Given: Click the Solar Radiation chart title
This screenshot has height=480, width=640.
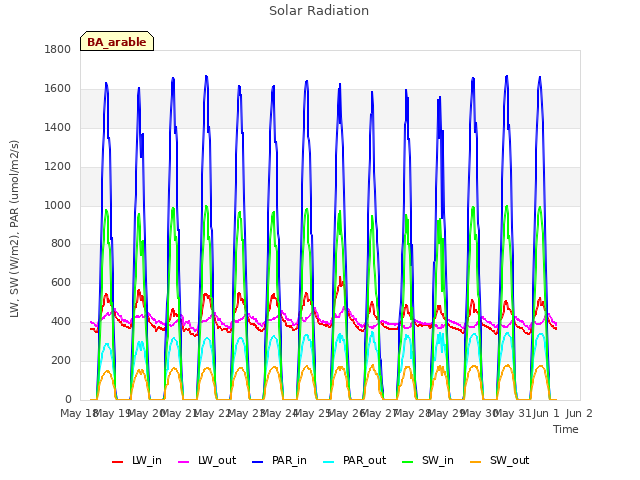Looking at the screenshot, I should tap(319, 11).
